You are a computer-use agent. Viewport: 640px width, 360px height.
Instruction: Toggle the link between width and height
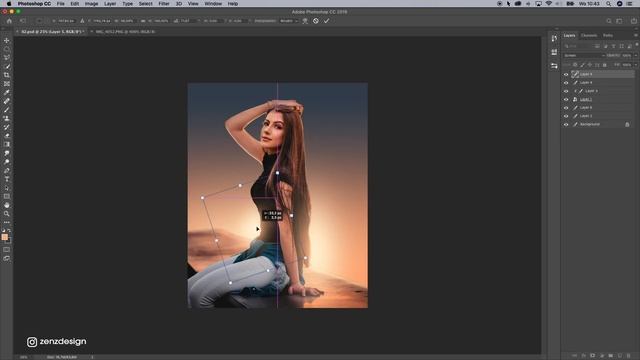point(143,21)
